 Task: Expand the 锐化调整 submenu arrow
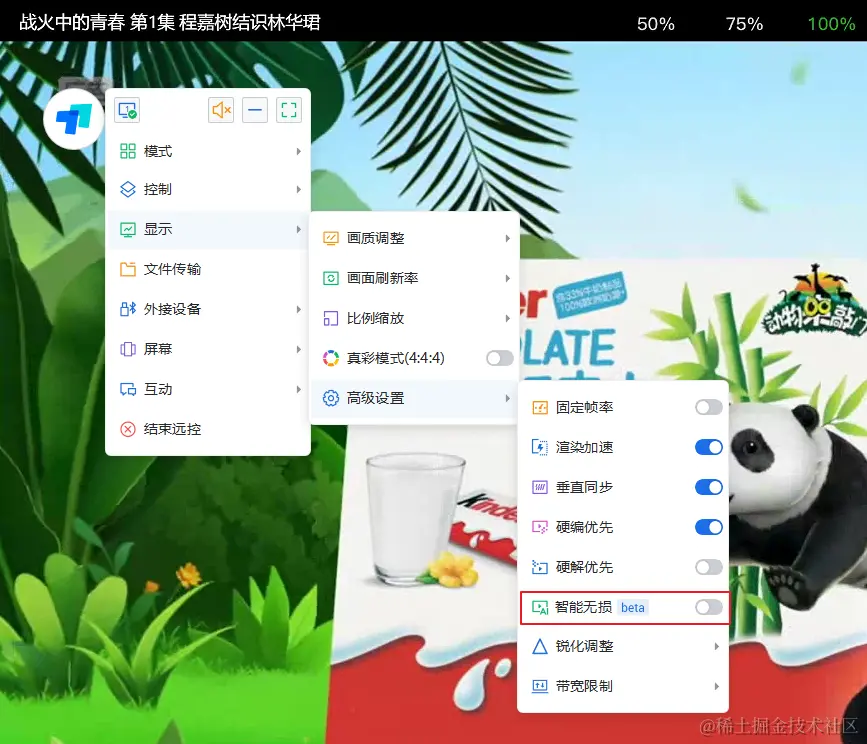717,646
